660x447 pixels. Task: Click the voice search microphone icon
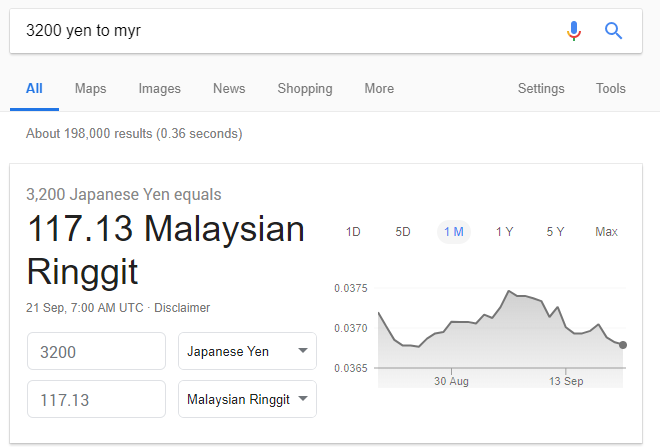pos(574,31)
